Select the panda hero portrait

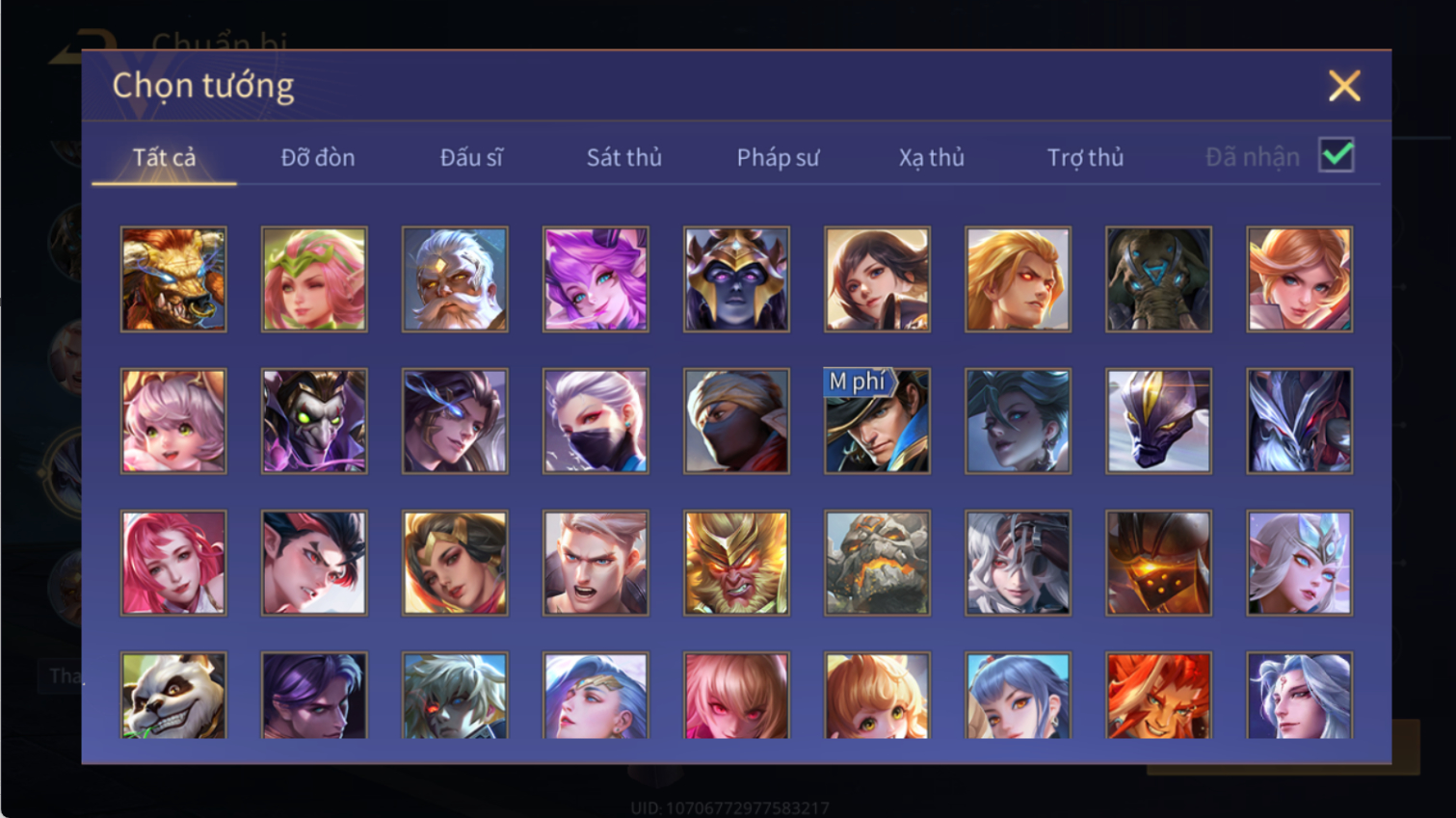point(173,696)
